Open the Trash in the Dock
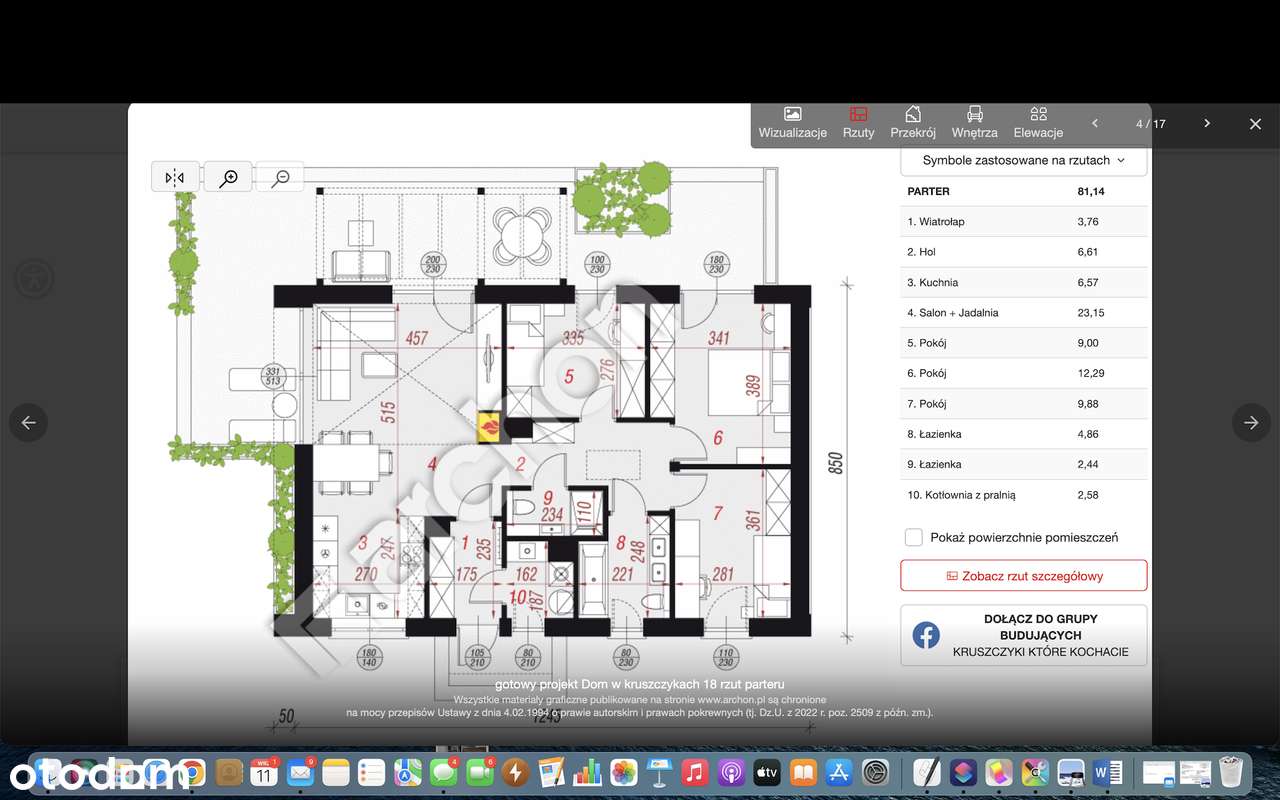Image resolution: width=1280 pixels, height=800 pixels. tap(1230, 772)
